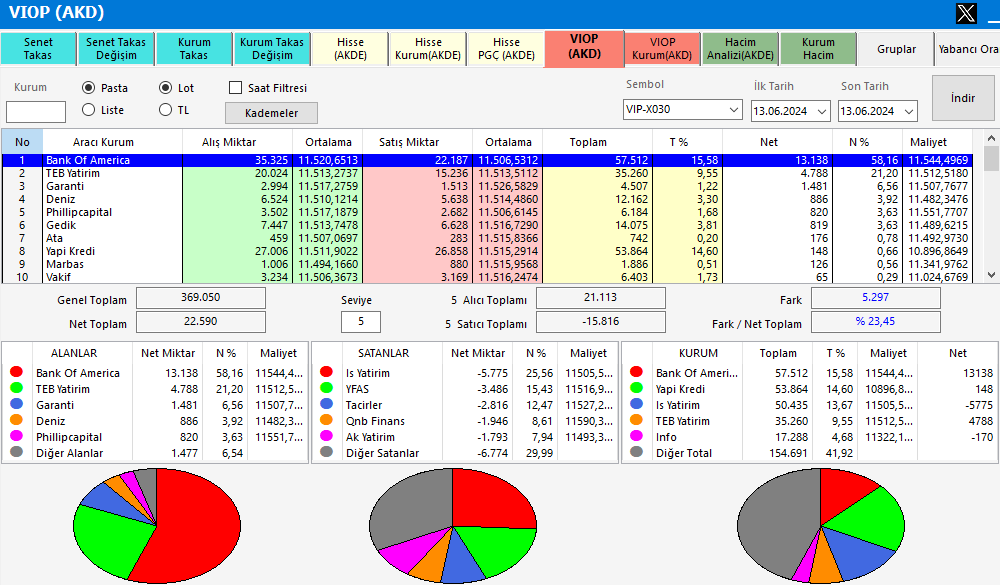Click the Genel Toplam value 369.050
Screen dimensions: 1000x585
pos(201,297)
